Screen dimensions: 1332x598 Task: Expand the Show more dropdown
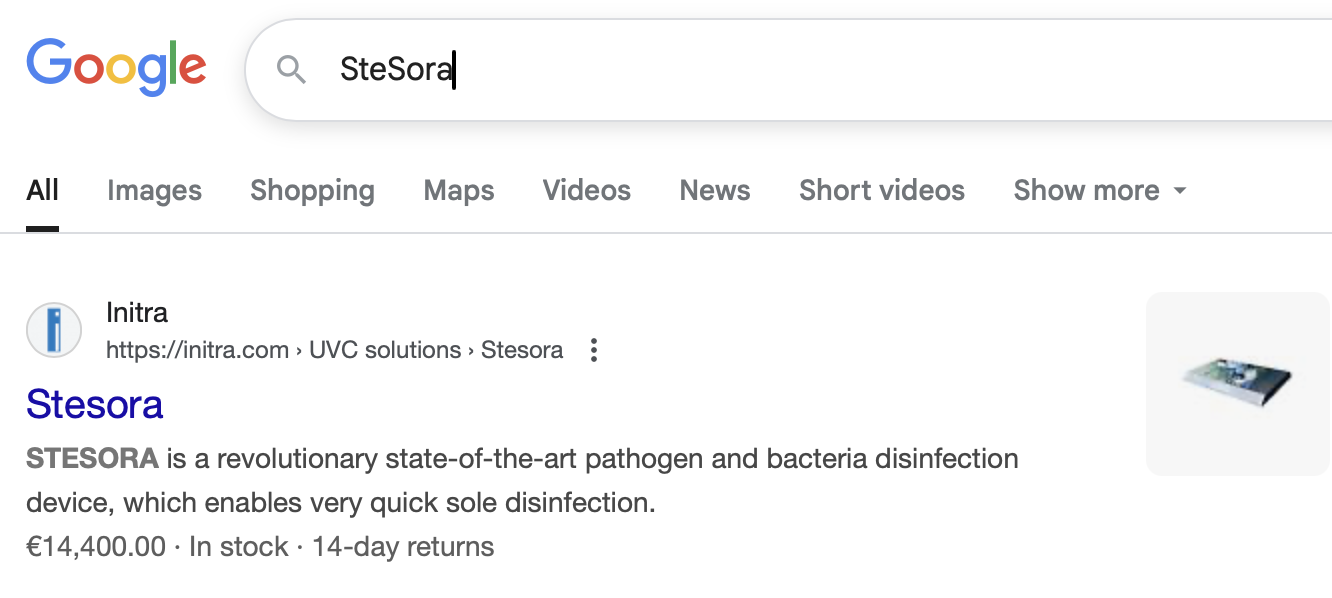click(x=1100, y=190)
